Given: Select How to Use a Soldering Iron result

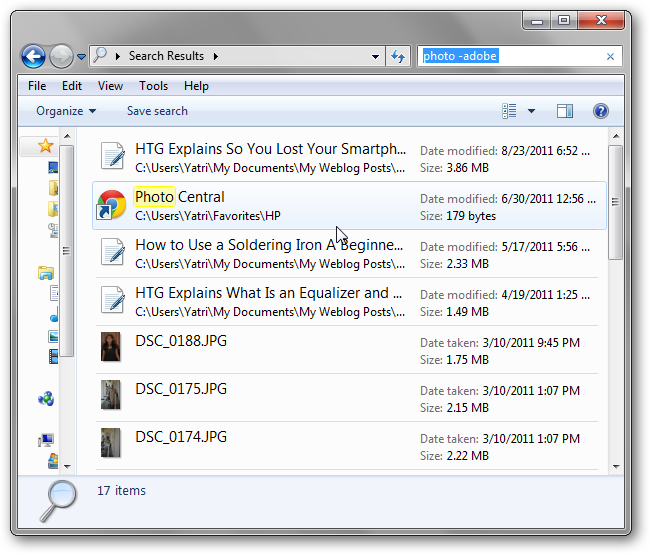Looking at the screenshot, I should (349, 253).
